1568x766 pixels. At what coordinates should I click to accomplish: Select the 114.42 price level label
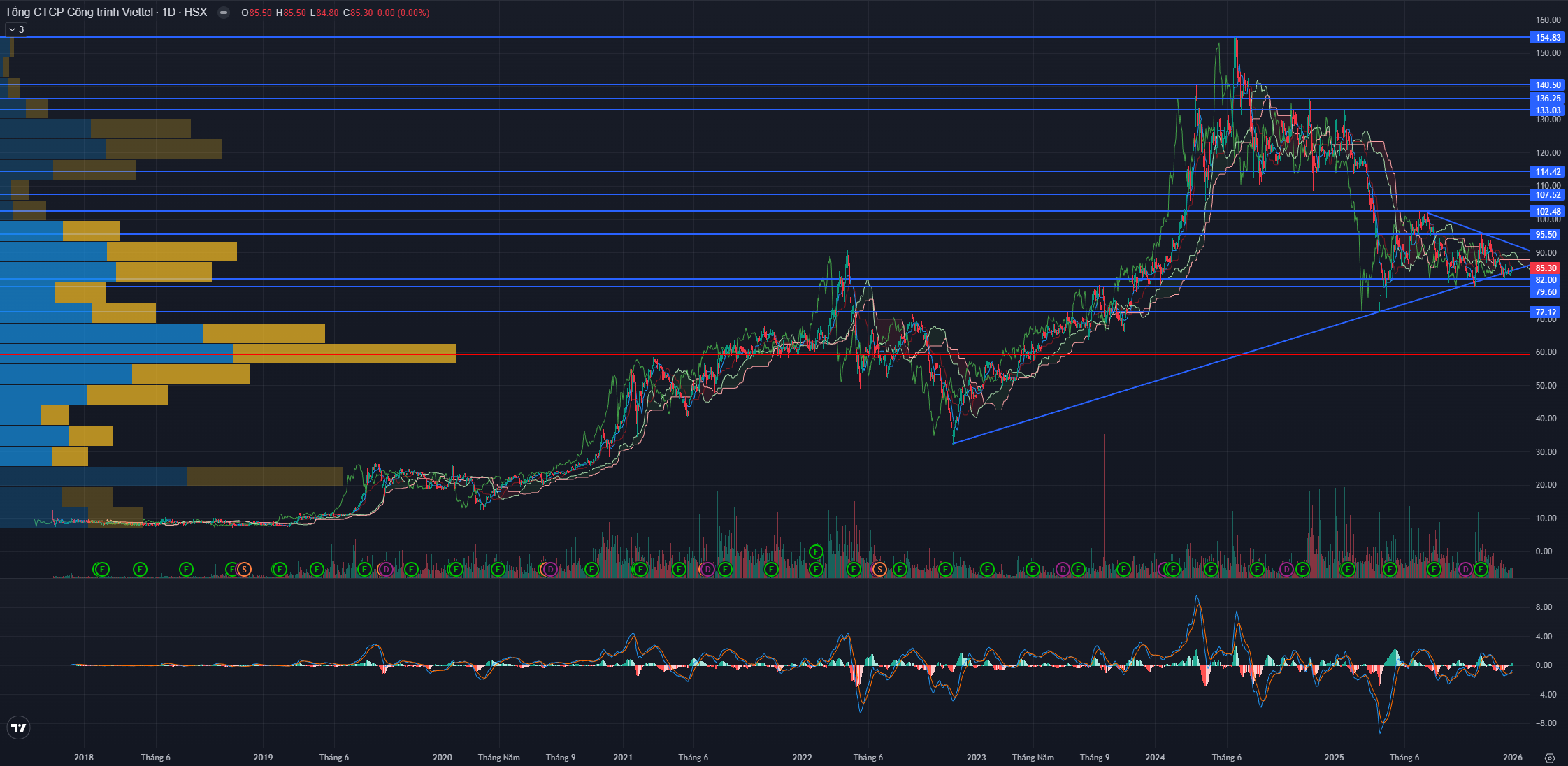tap(1547, 172)
